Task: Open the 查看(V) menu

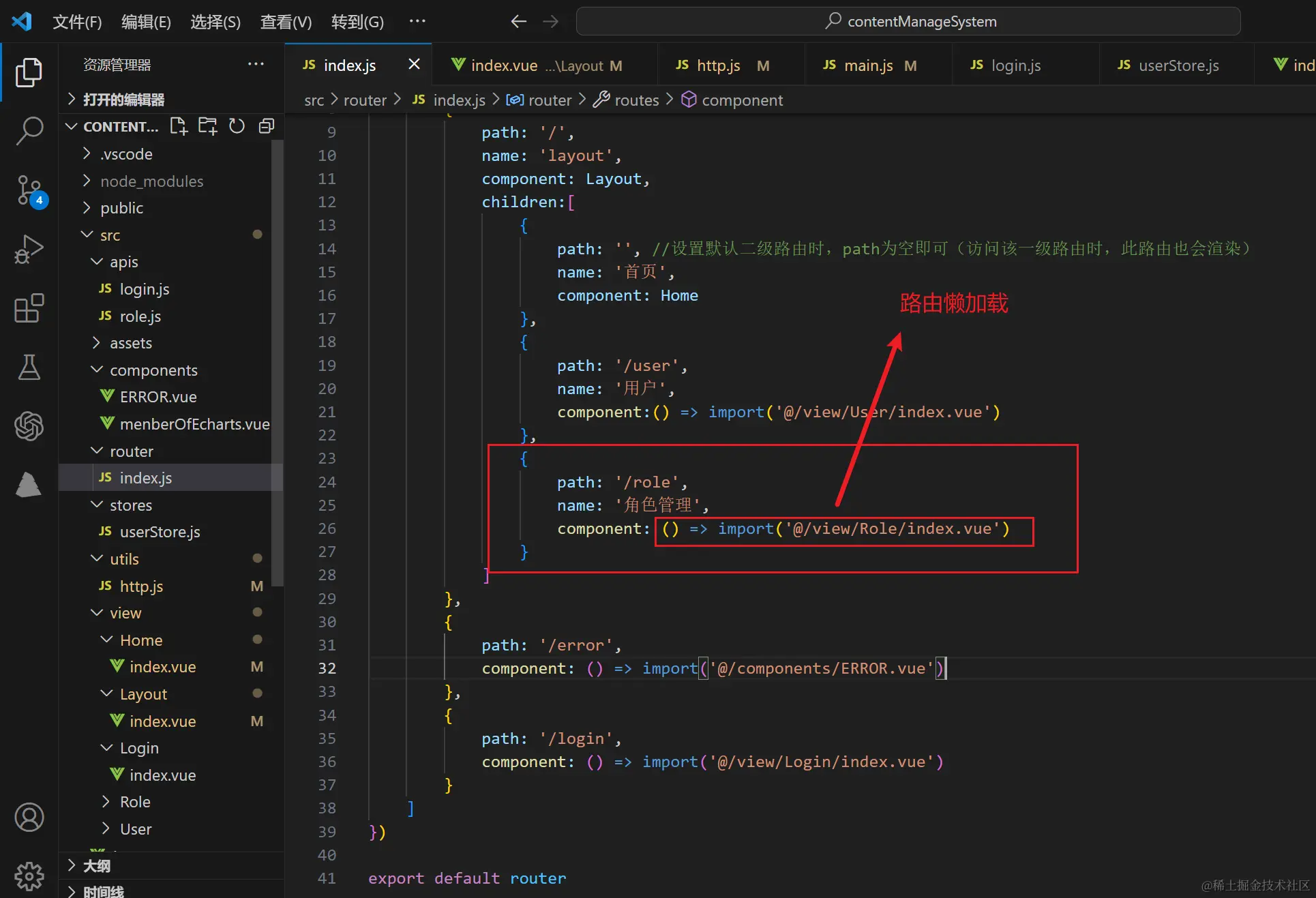Action: [286, 22]
